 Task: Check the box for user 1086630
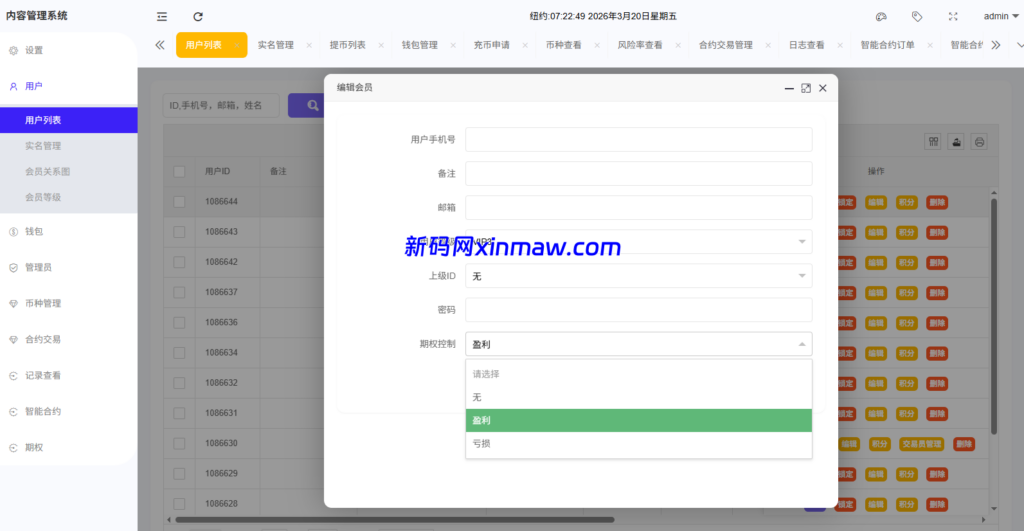coord(179,443)
